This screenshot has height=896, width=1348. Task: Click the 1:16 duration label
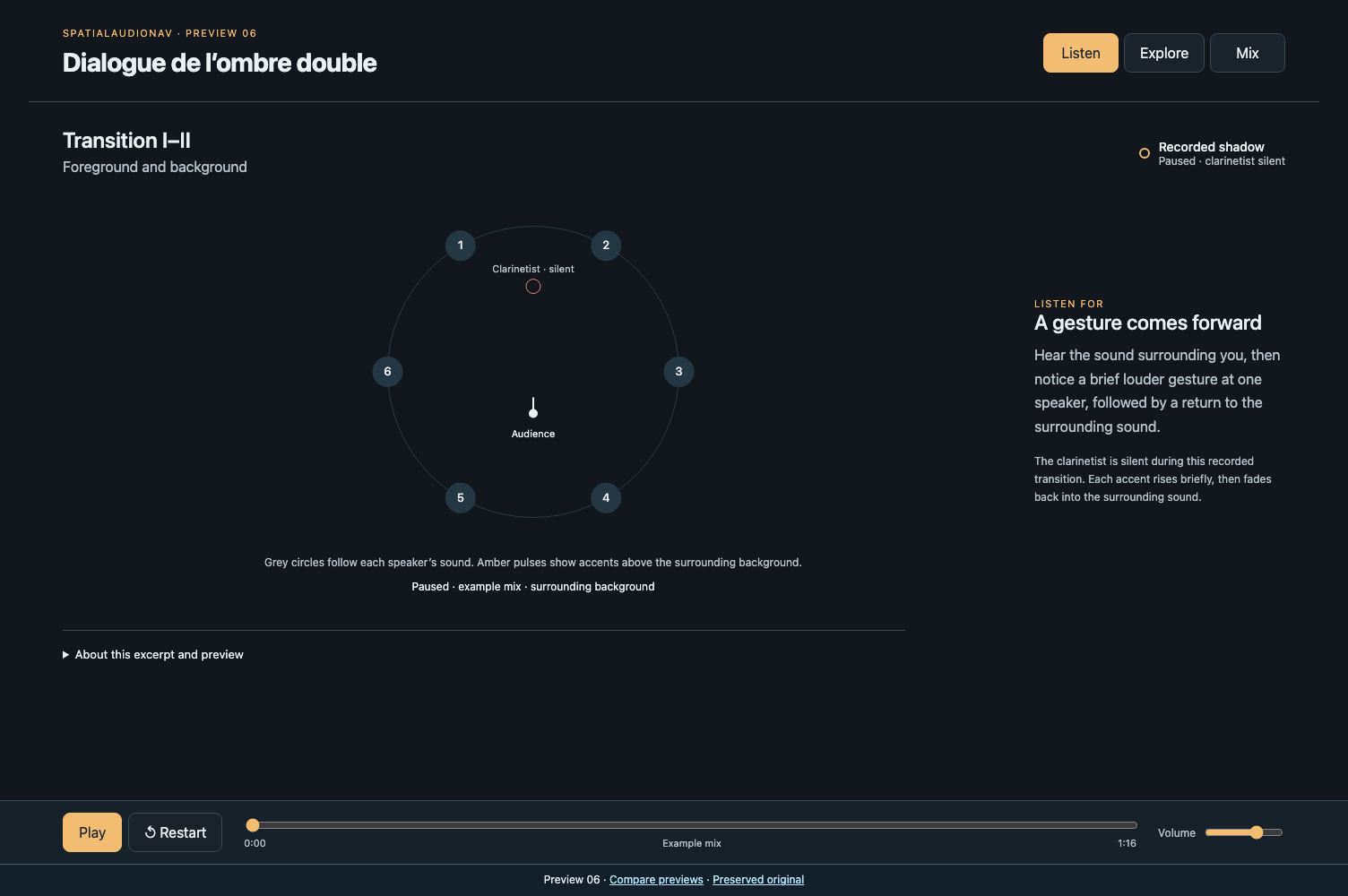[x=1127, y=843]
